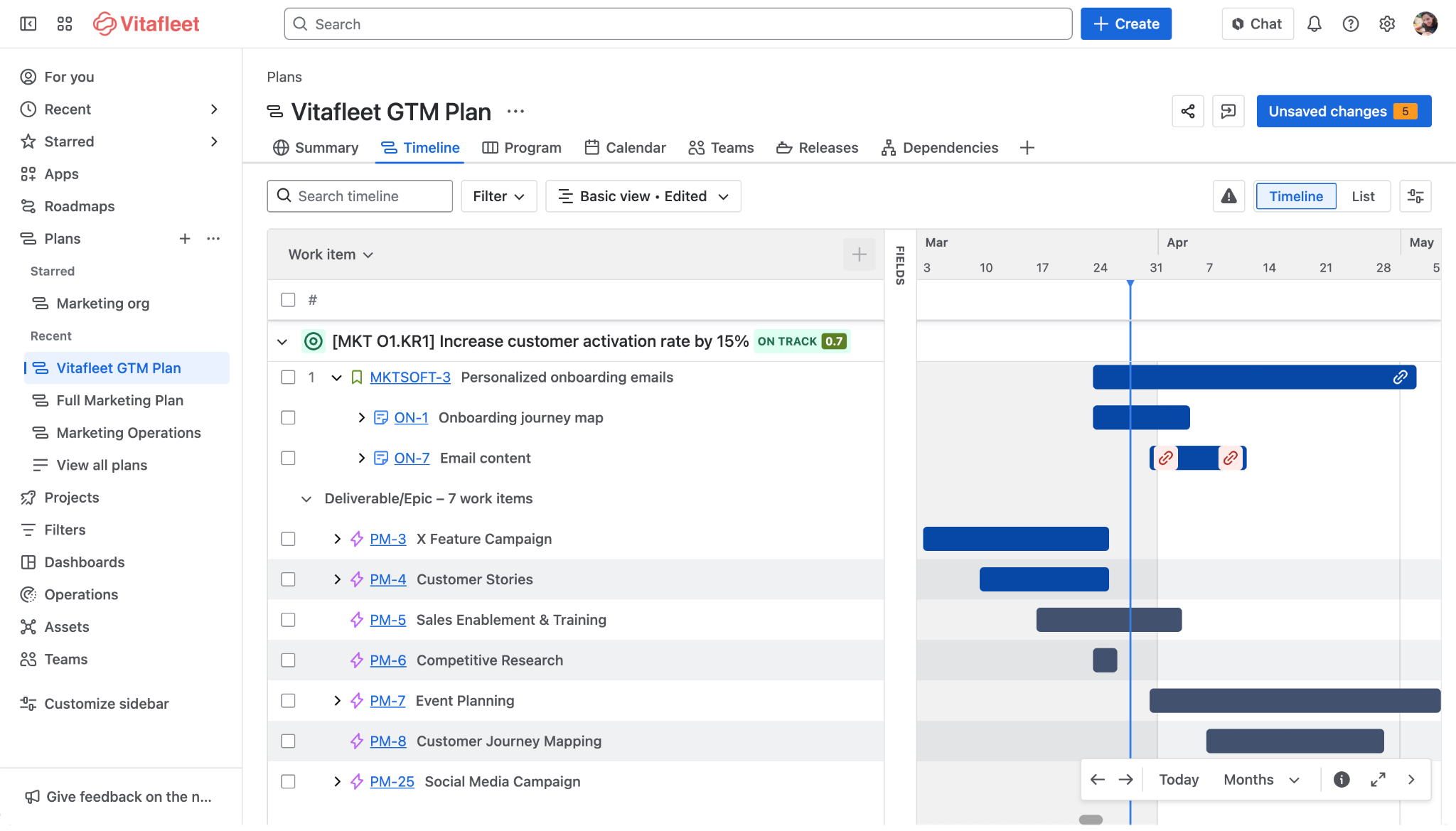Open Plans more options ellipsis in sidebar
1456x831 pixels.
pyautogui.click(x=213, y=239)
